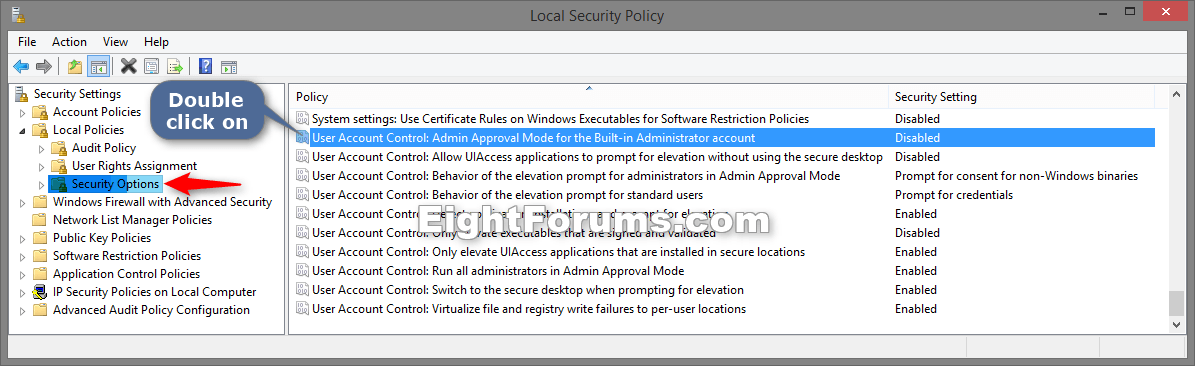Click the IP Security Policies computer icon

pos(40,292)
